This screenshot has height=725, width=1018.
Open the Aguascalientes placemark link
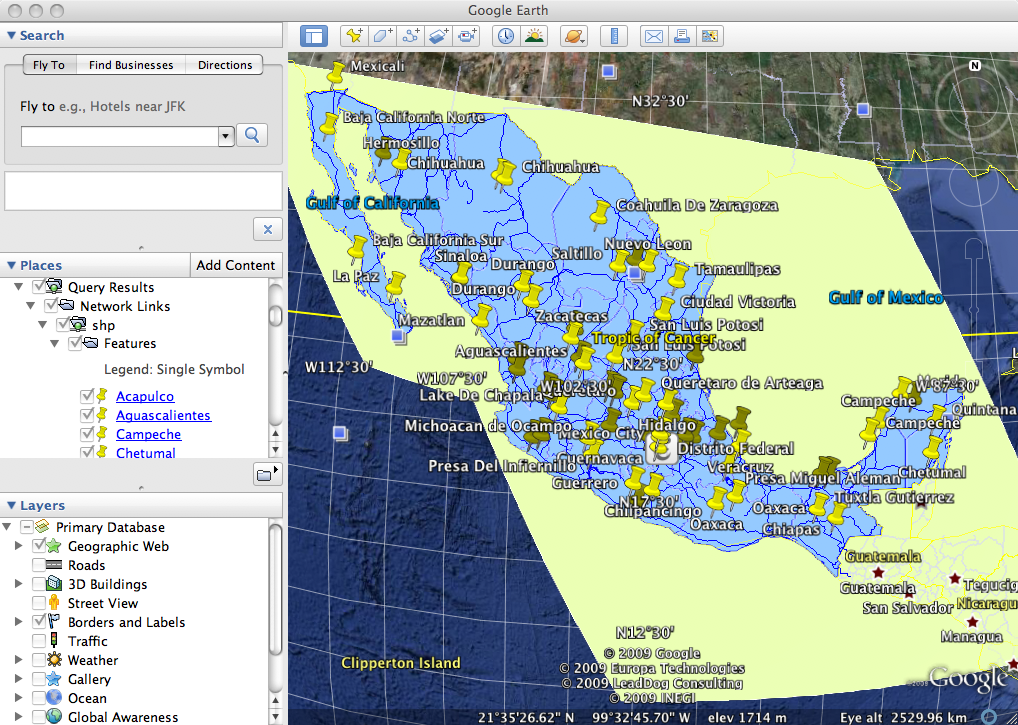click(x=163, y=415)
